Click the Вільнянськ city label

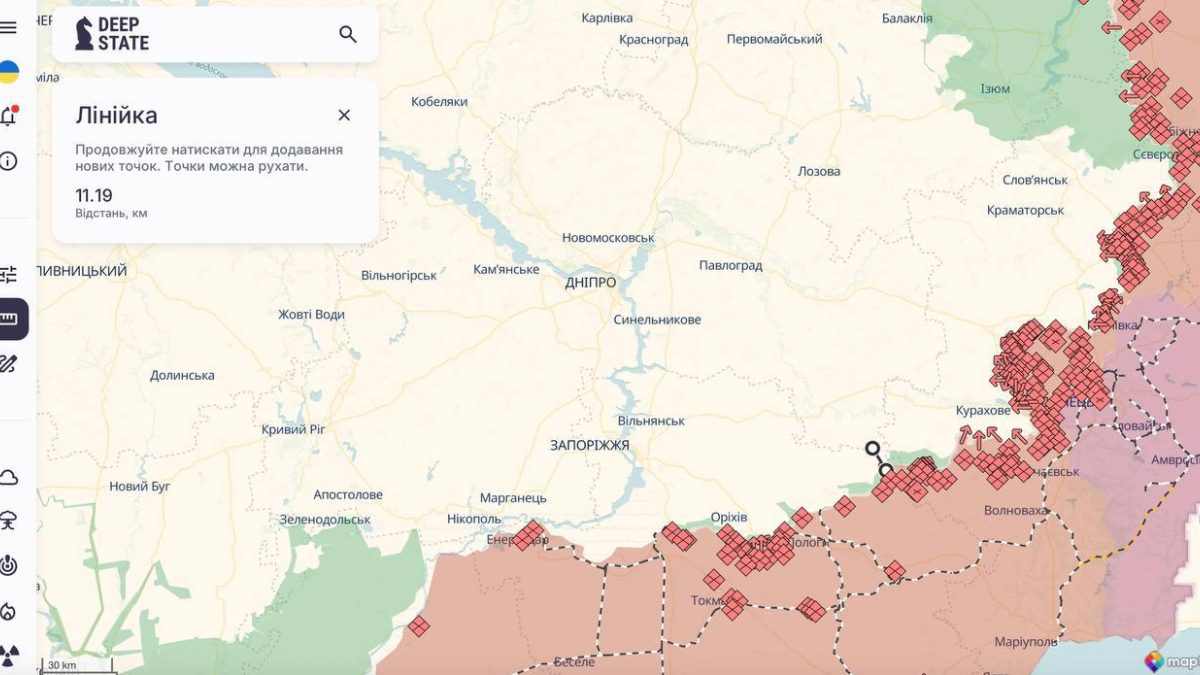651,421
